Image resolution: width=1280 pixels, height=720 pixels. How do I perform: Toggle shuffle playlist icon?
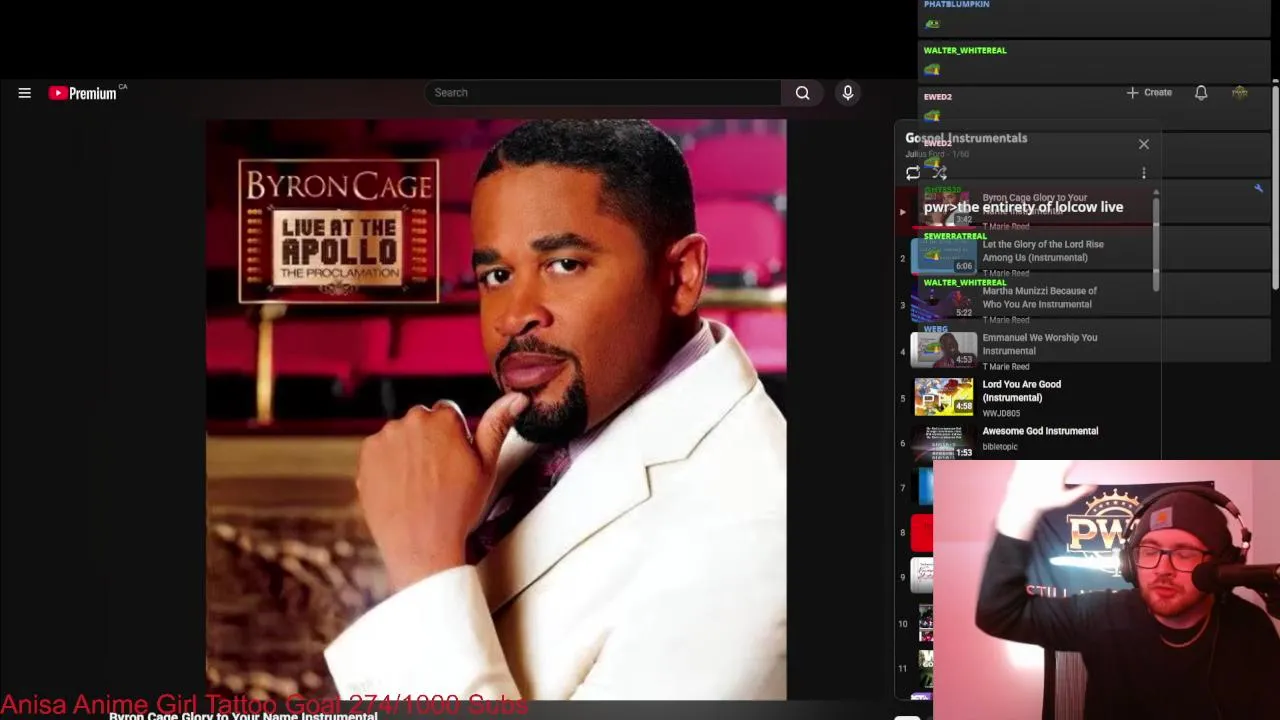point(939,173)
